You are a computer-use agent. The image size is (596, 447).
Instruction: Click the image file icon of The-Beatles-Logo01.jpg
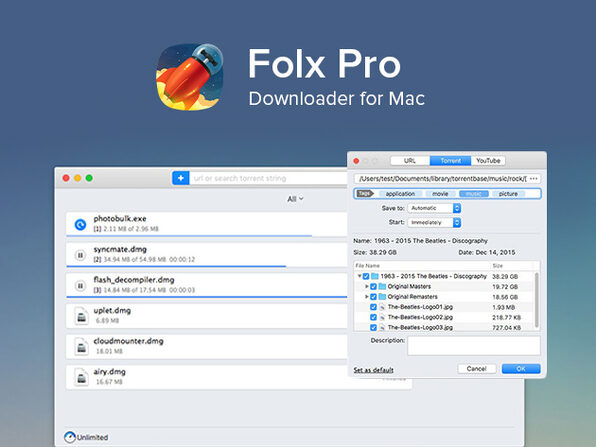tap(382, 307)
